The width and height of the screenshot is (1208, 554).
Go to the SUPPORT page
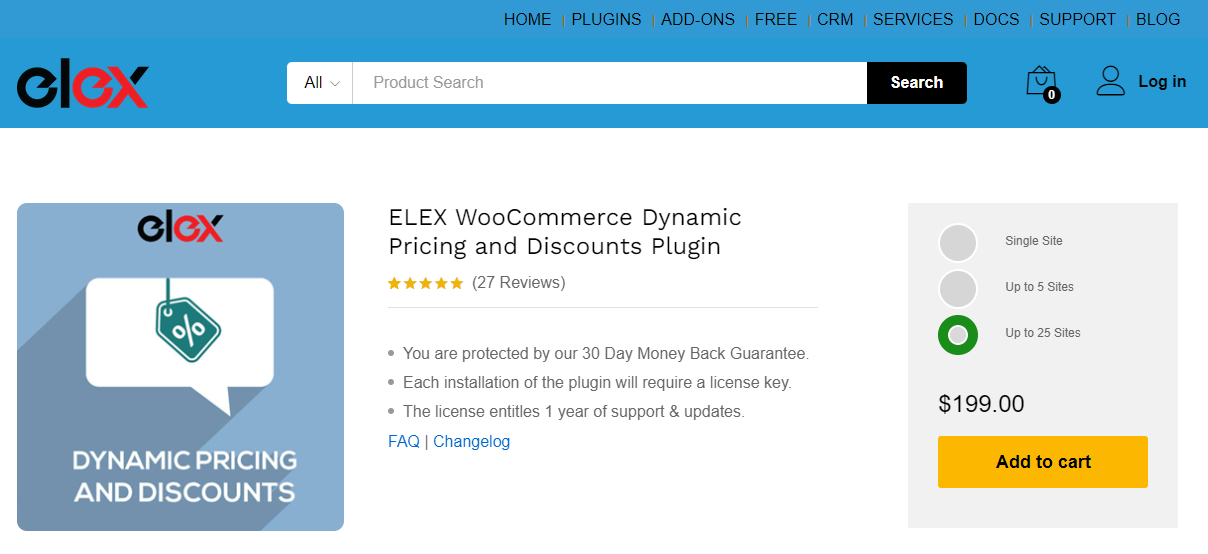[x=1077, y=20]
